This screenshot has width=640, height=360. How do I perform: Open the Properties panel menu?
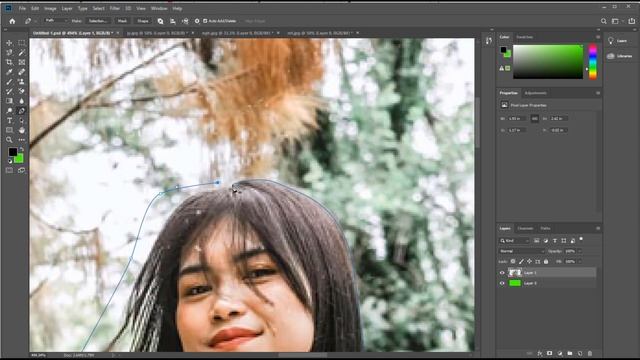click(x=598, y=93)
